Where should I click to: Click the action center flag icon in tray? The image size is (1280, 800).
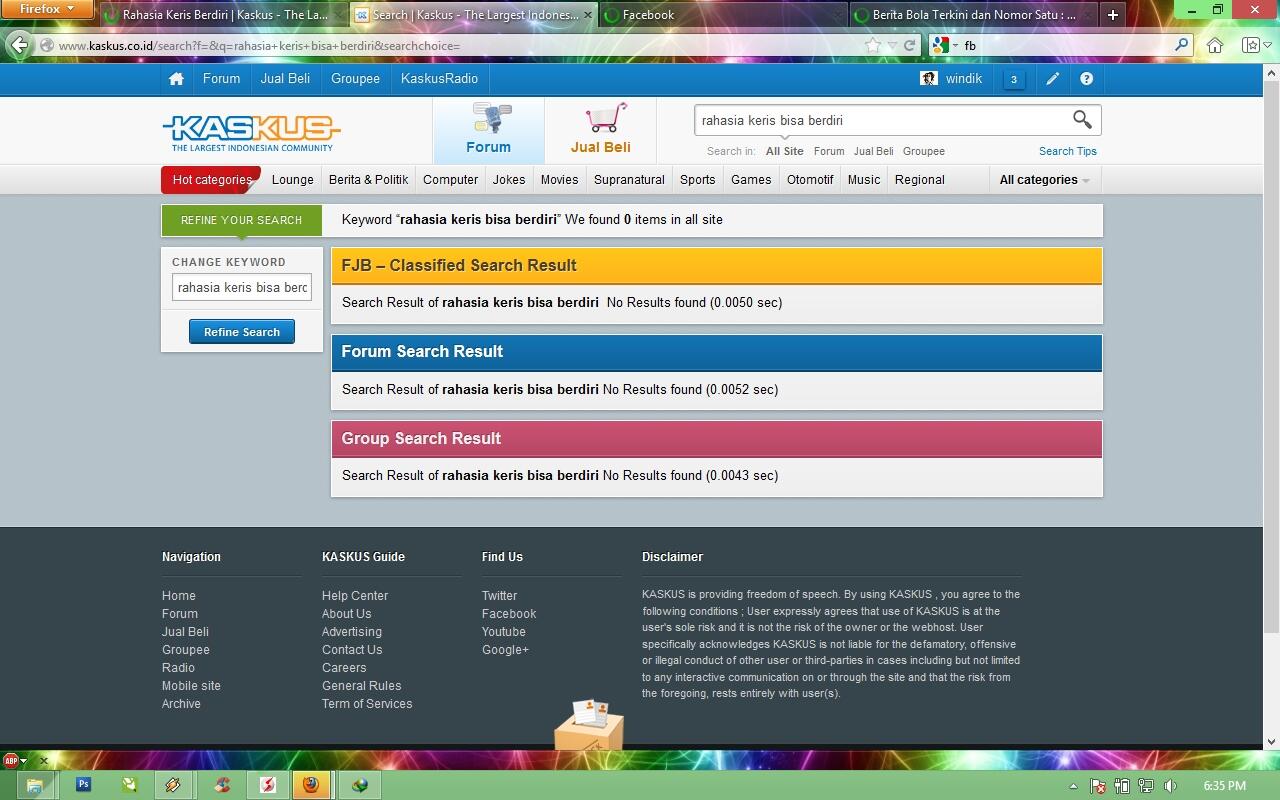click(1097, 786)
